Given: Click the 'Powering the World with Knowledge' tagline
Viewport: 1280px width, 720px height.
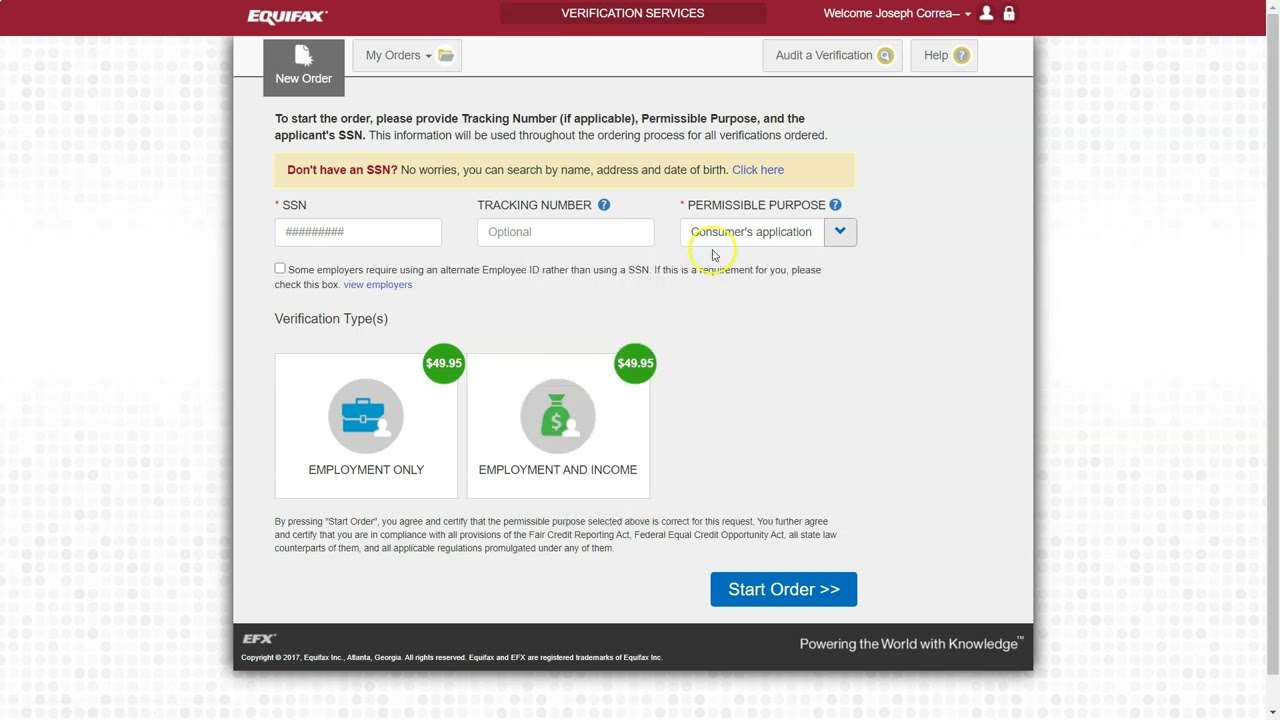Looking at the screenshot, I should coord(911,644).
